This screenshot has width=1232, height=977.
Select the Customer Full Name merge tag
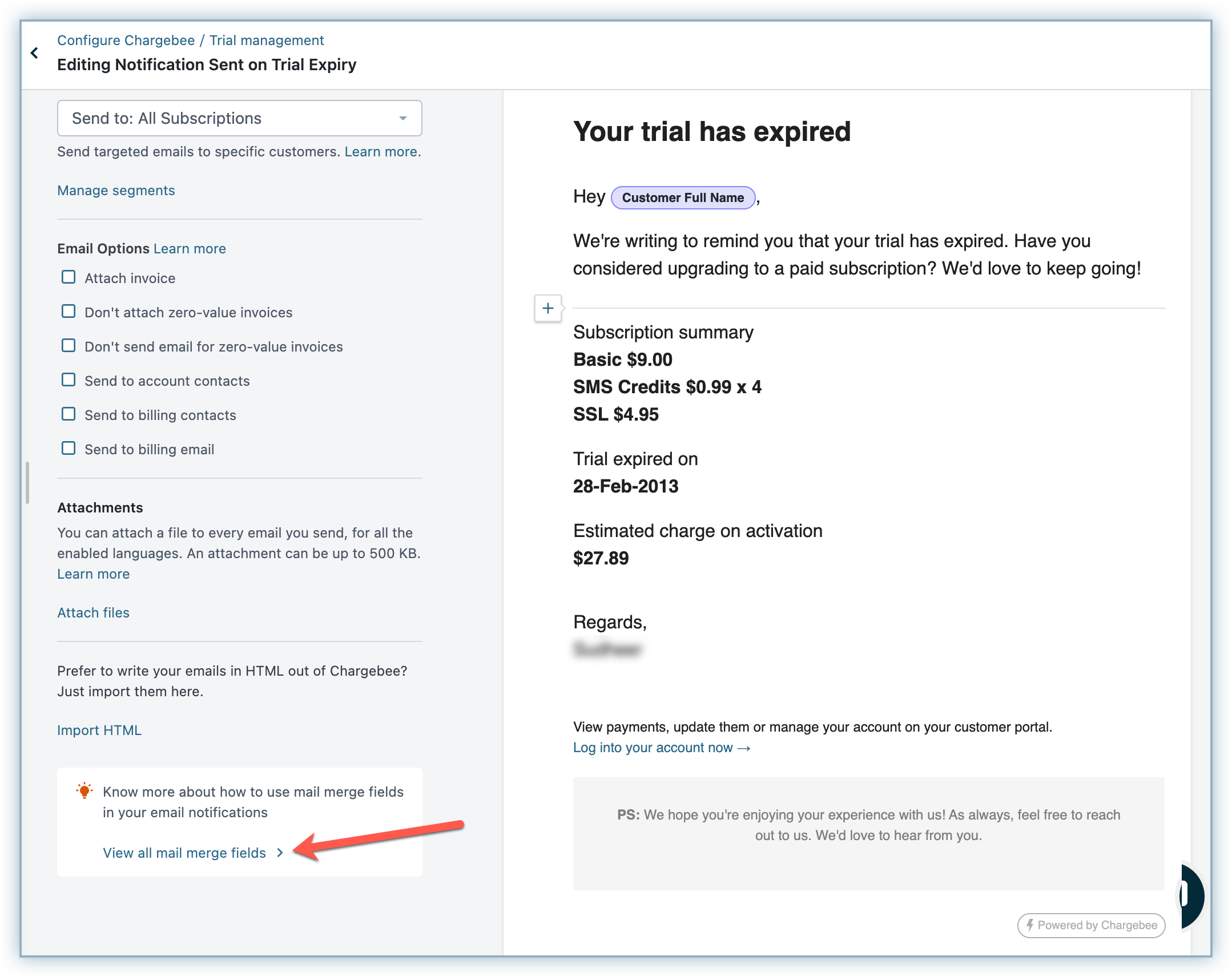click(683, 197)
